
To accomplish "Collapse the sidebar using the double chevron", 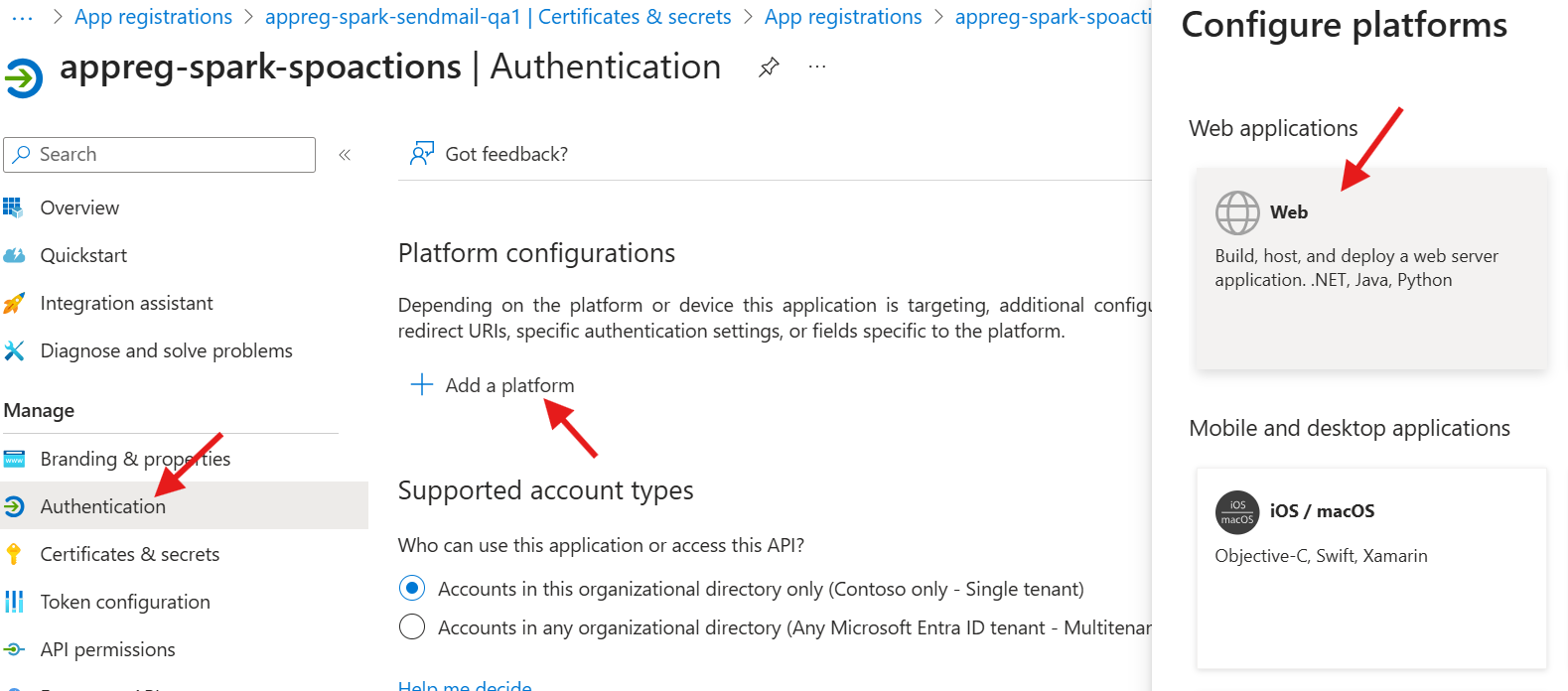I will (345, 155).
